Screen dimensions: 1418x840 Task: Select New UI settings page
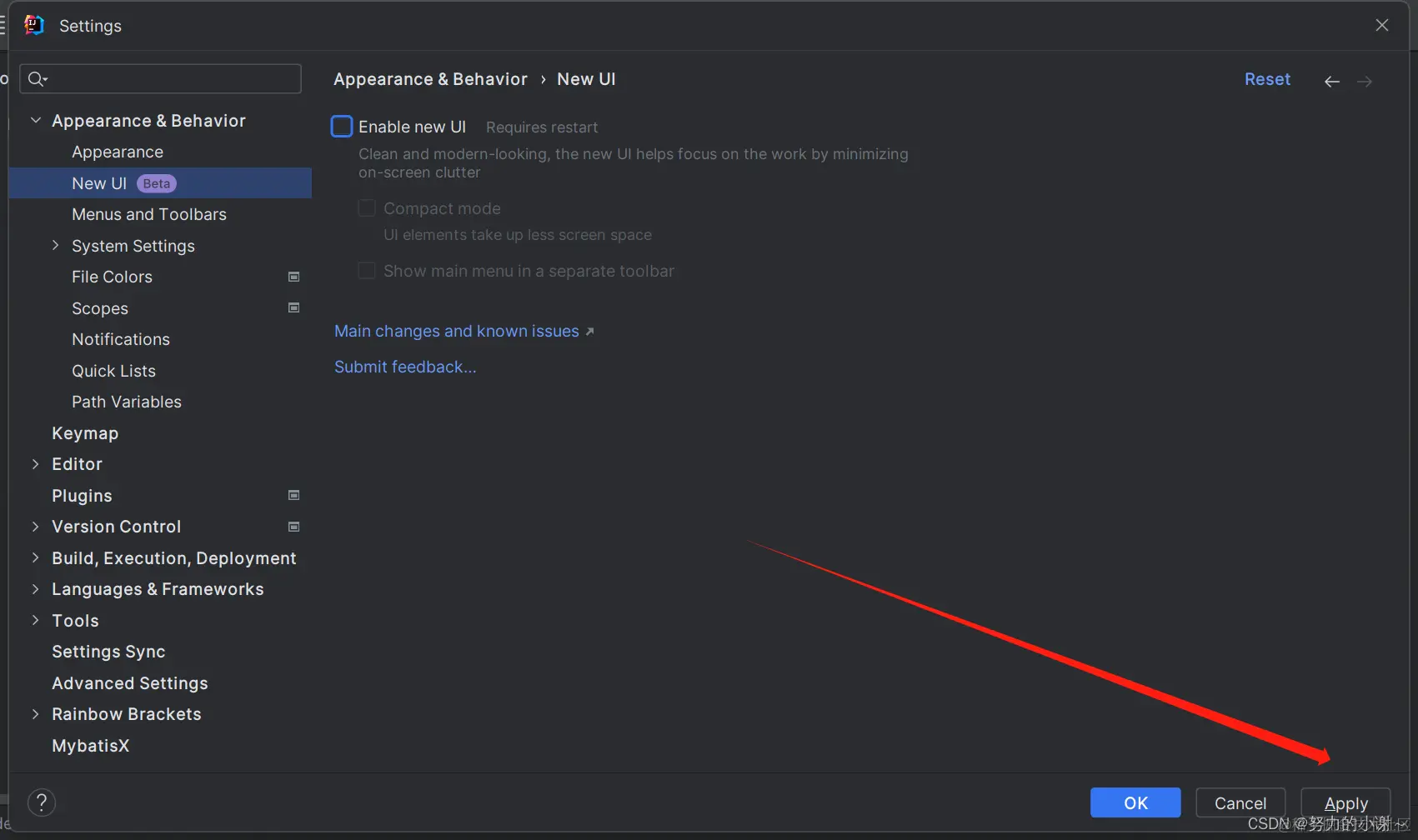pyautogui.click(x=160, y=183)
